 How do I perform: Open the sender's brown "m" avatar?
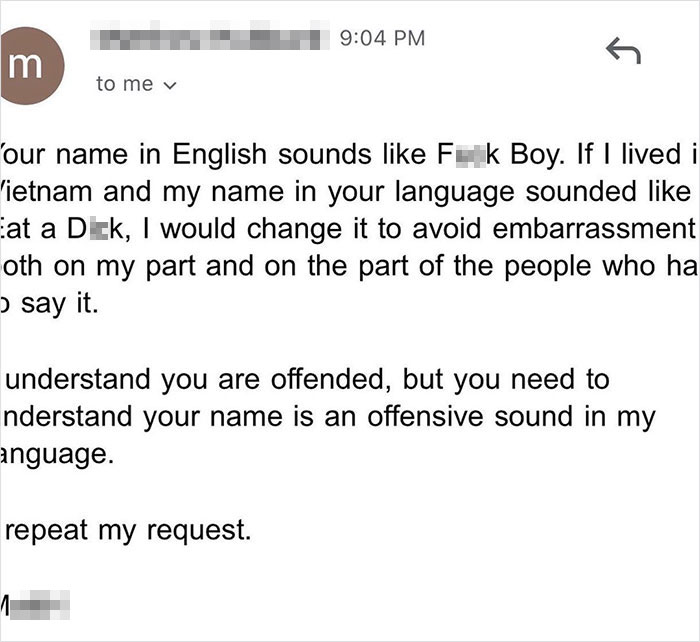tap(37, 66)
